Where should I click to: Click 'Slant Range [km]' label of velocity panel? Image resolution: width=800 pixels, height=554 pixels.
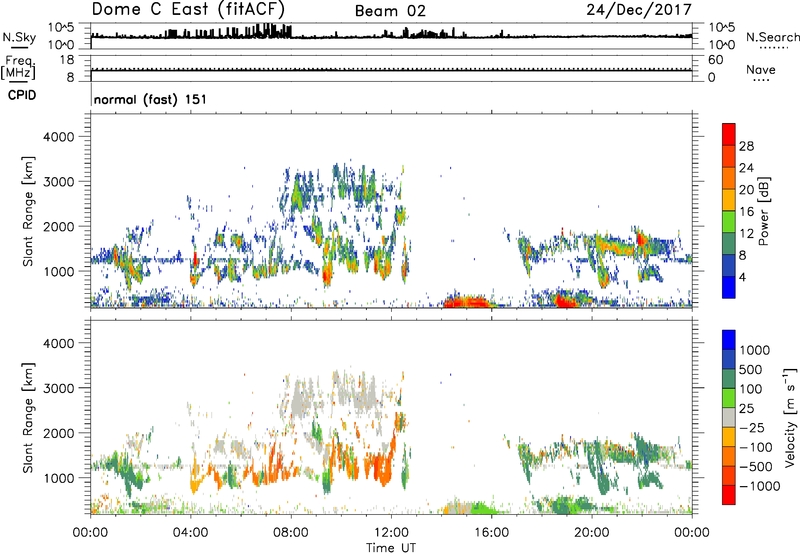(29, 418)
